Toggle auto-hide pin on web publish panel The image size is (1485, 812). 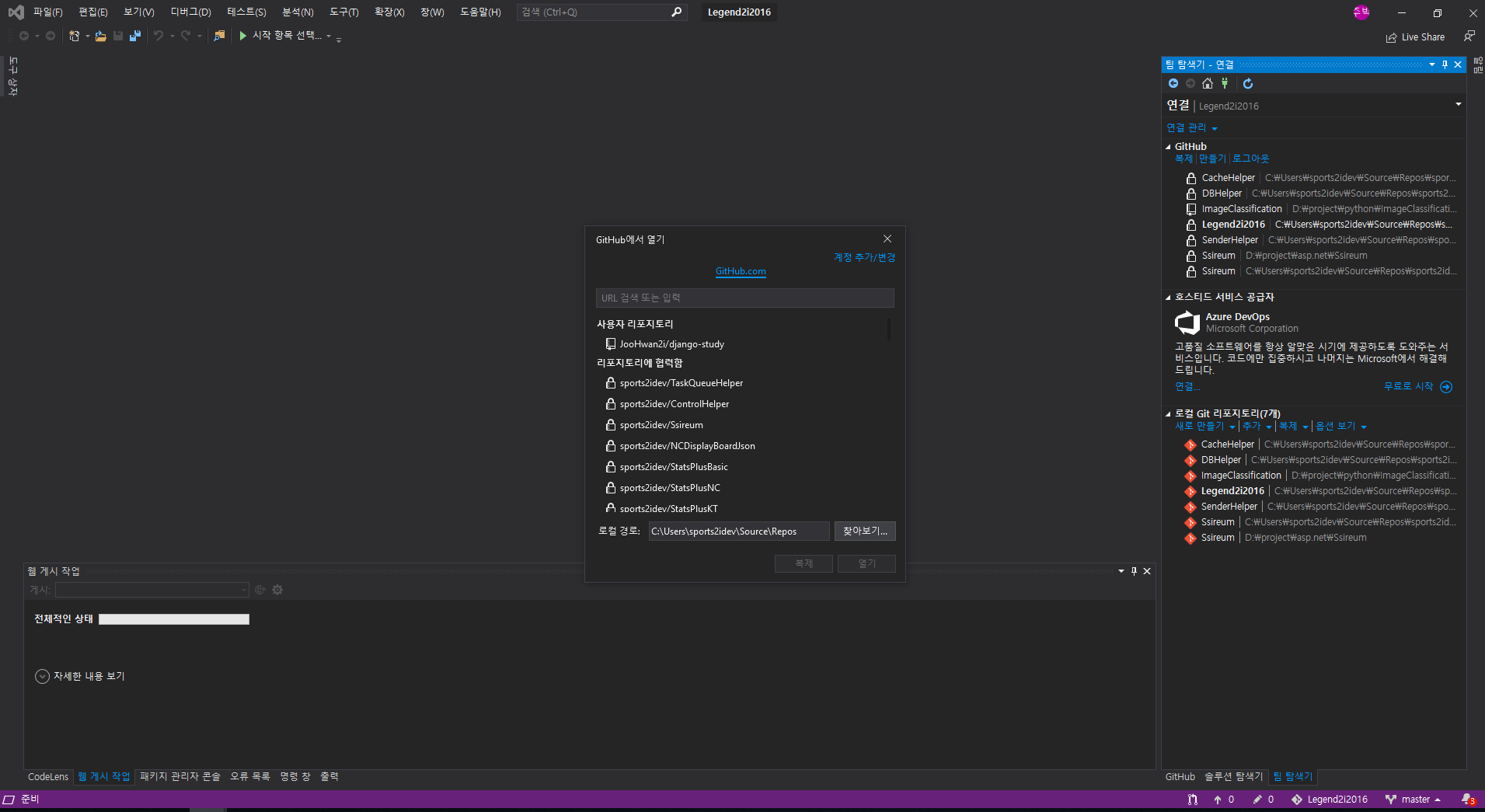click(x=1134, y=571)
